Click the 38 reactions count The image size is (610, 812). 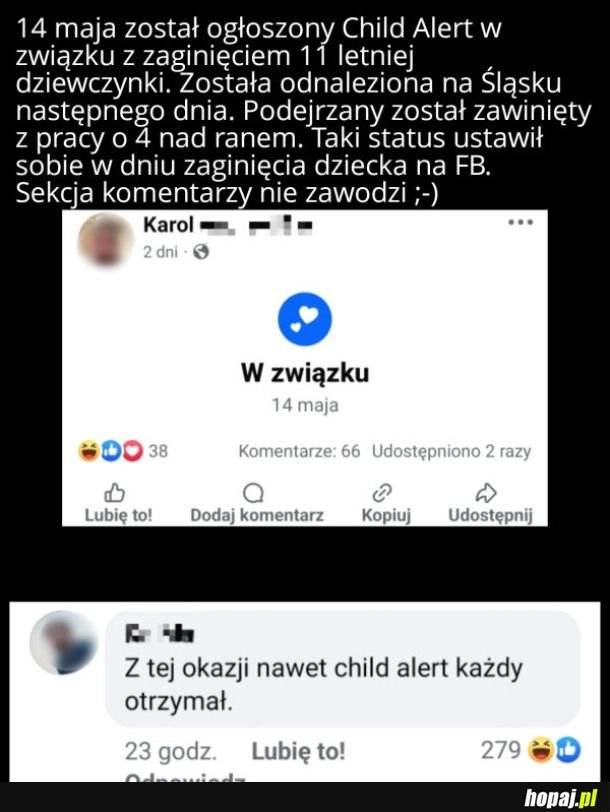tap(158, 451)
